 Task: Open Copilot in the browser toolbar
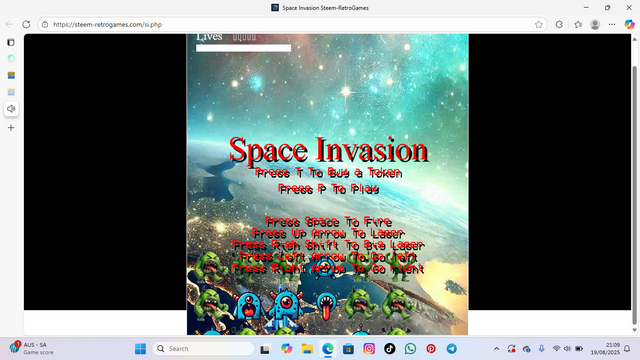[629, 24]
